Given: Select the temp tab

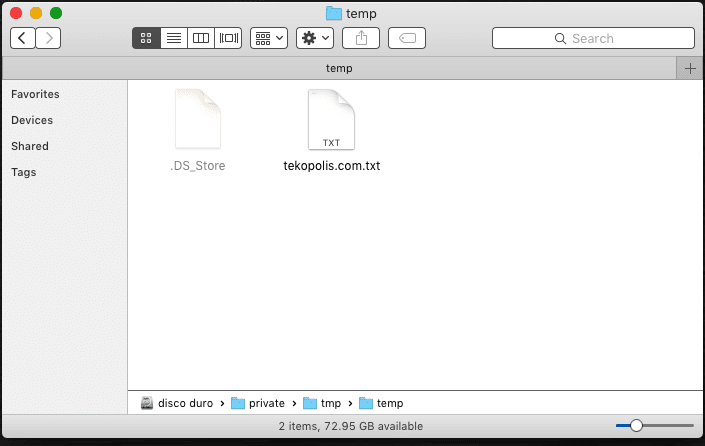Looking at the screenshot, I should pos(339,68).
